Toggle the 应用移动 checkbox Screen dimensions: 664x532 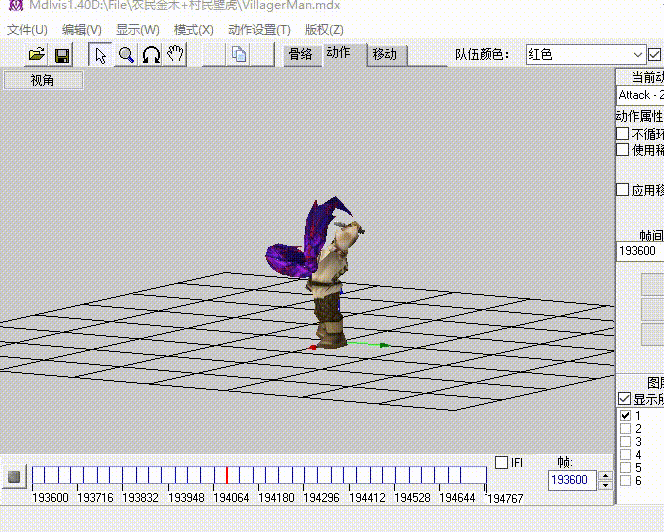(x=622, y=189)
